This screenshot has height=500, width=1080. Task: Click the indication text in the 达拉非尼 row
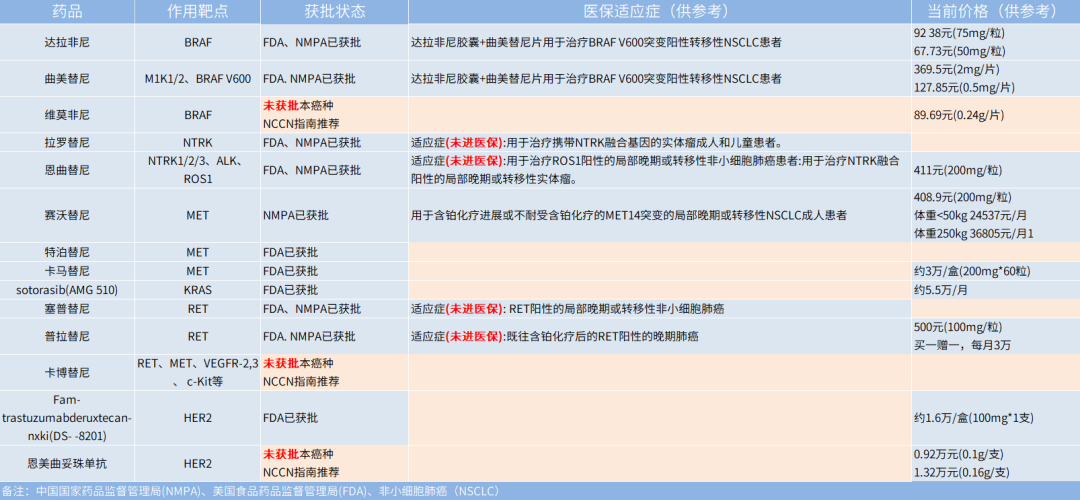click(596, 42)
